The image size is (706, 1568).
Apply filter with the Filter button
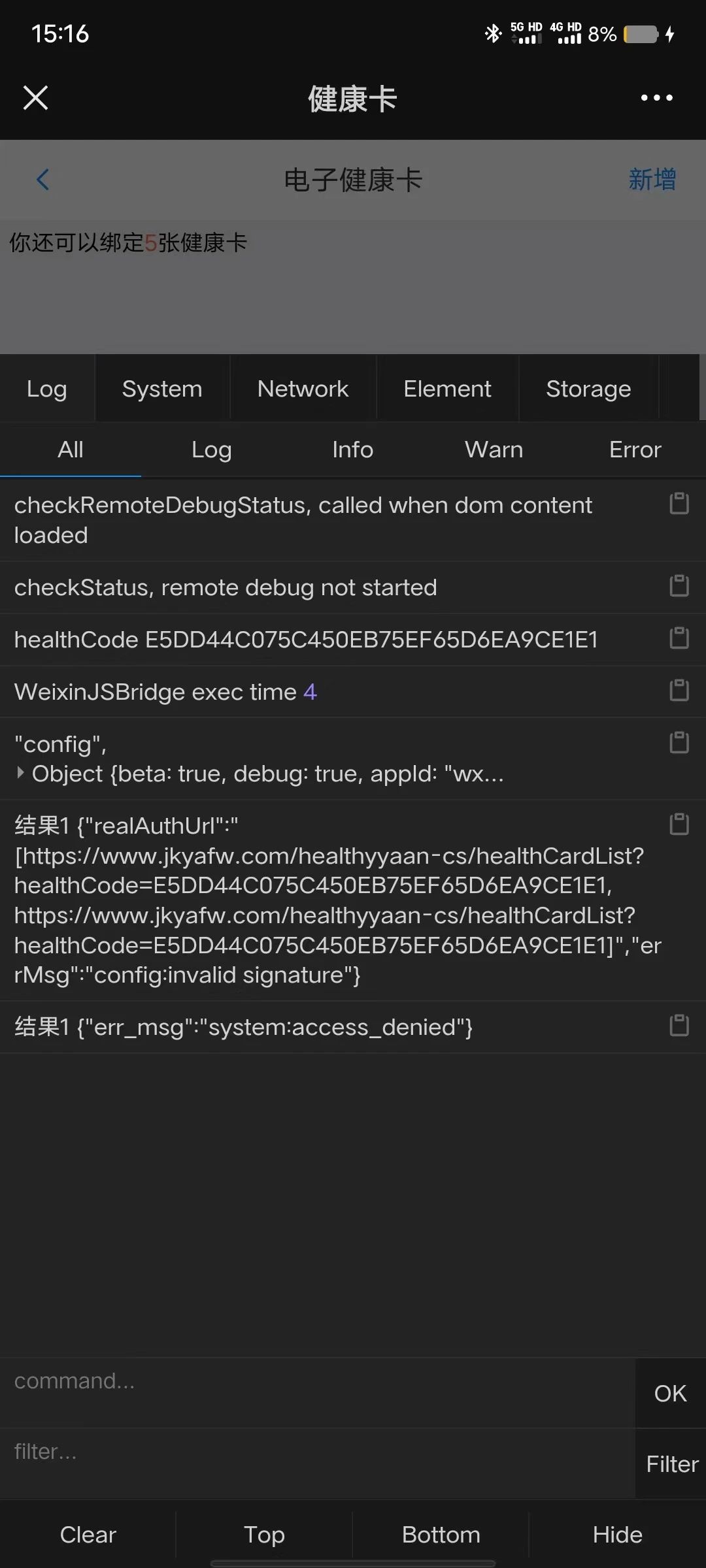(x=672, y=1464)
